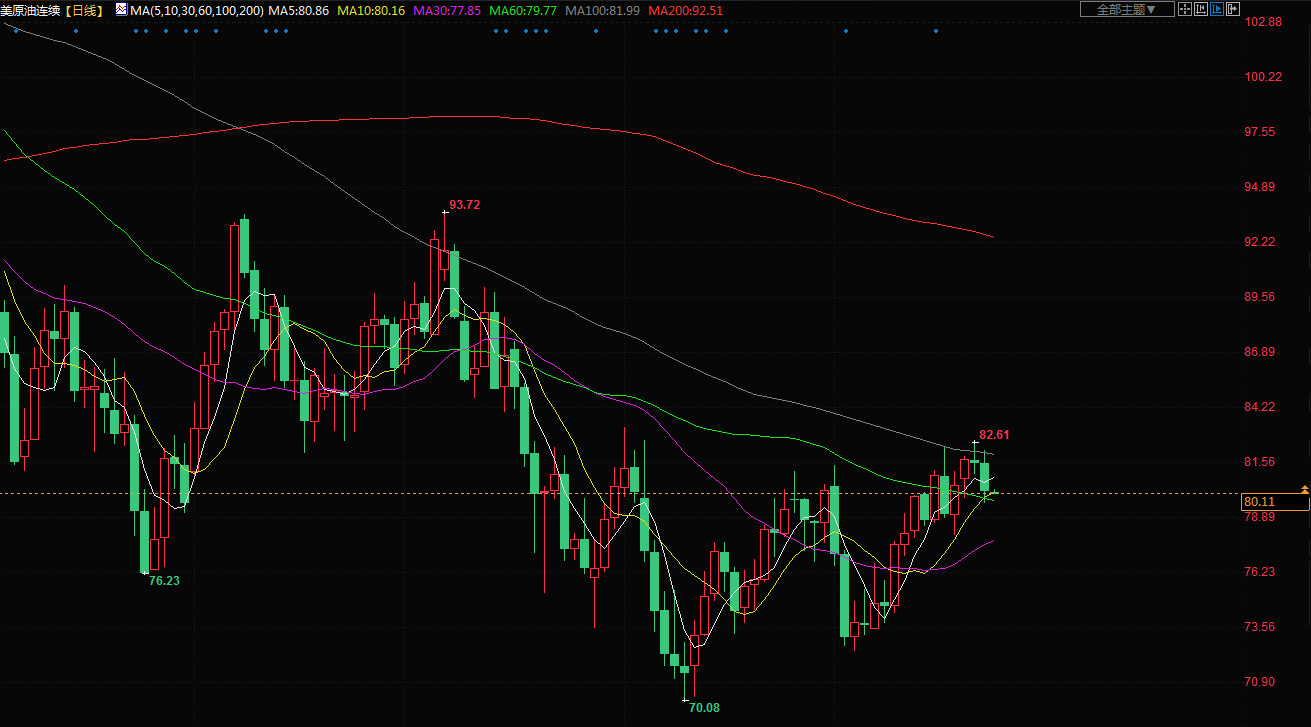Click the red MA200:92.51 legend label

685,10
